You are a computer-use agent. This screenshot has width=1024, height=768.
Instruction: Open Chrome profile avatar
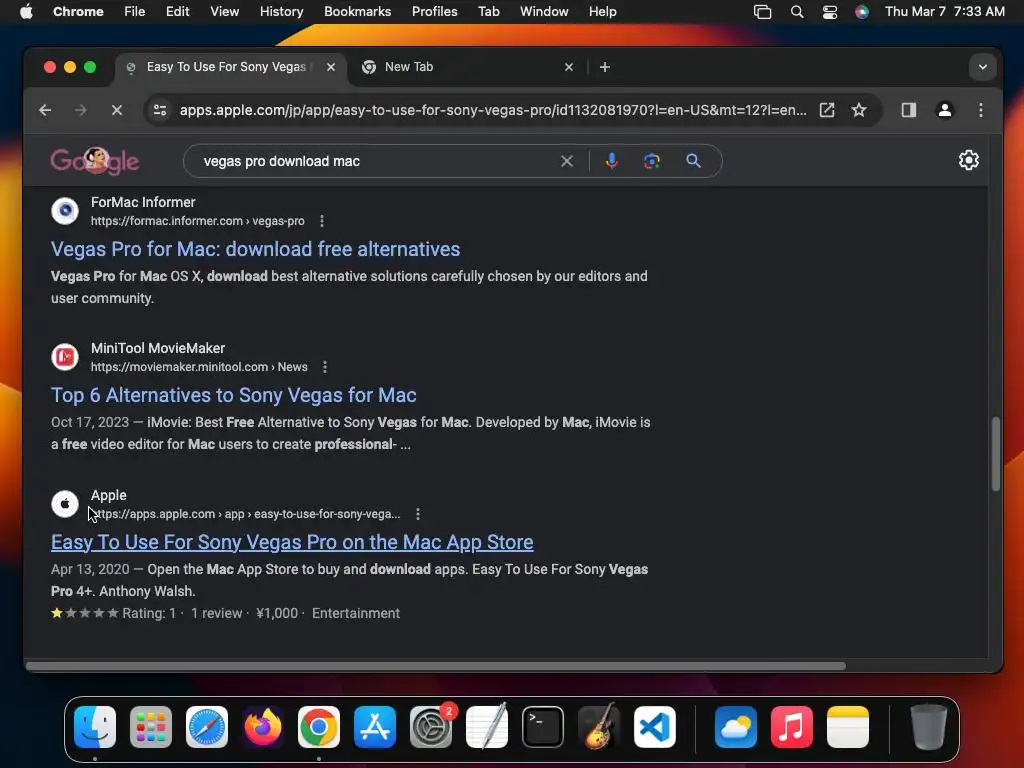944,110
